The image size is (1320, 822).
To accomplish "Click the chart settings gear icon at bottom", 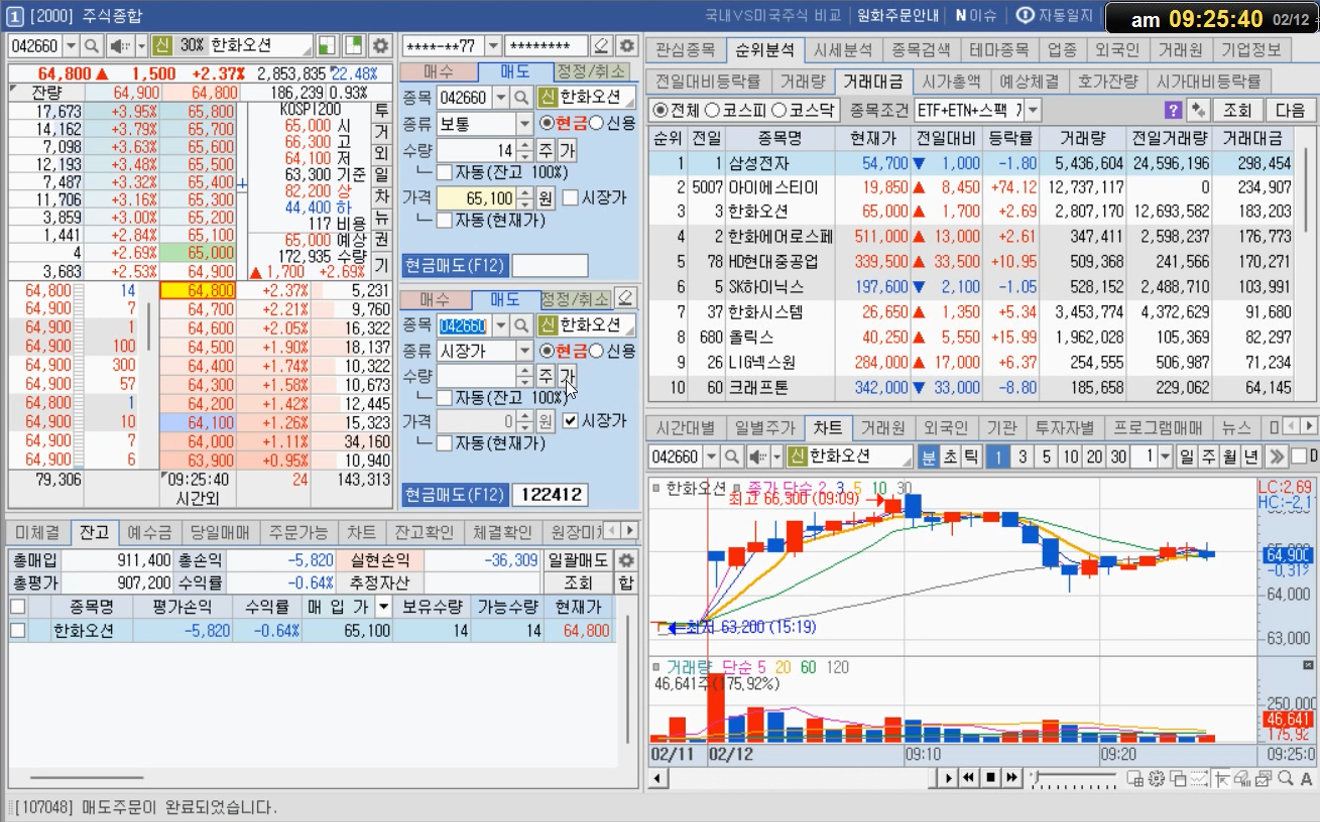I will pos(1157,778).
